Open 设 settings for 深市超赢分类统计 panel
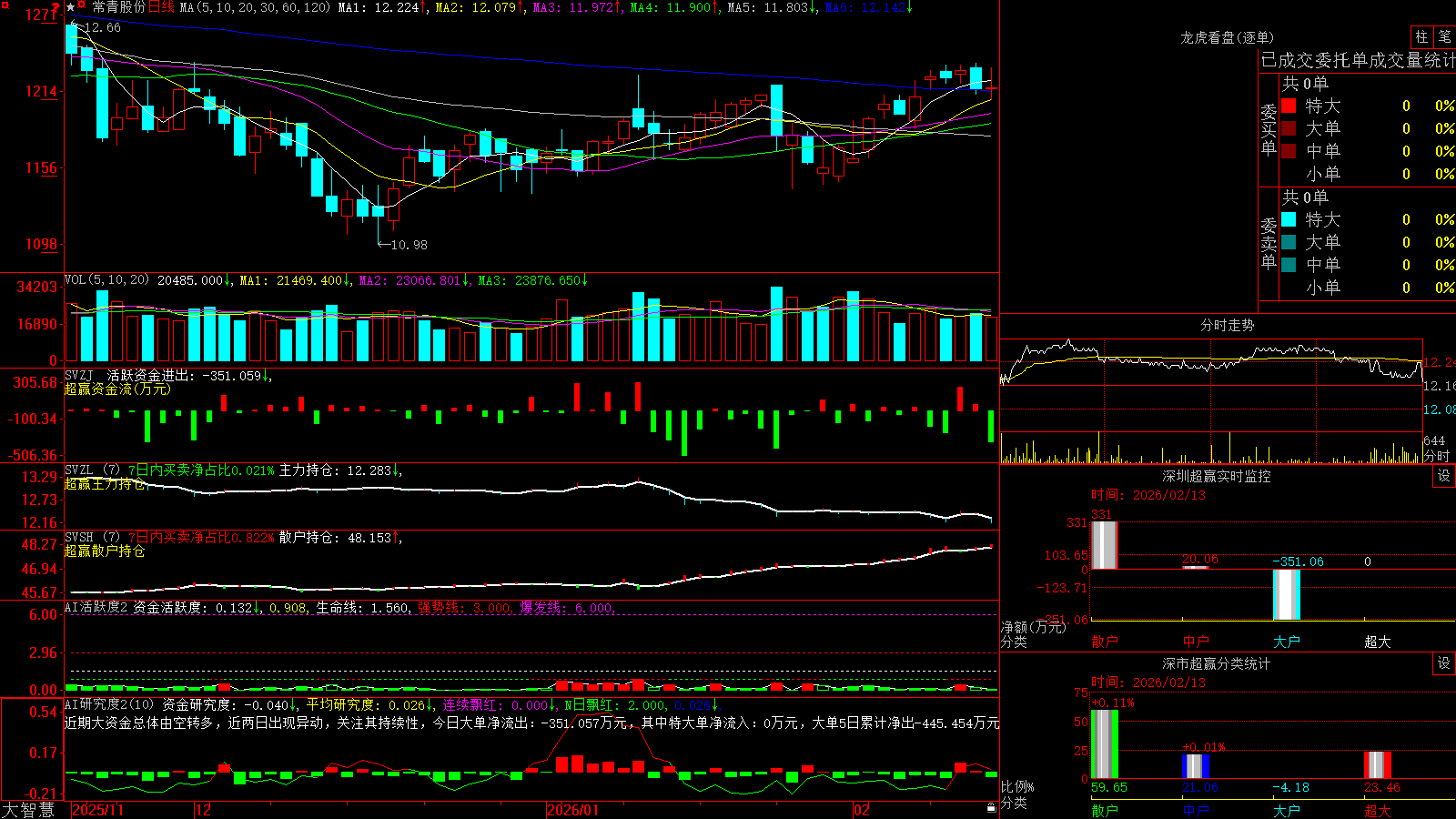 [1444, 663]
